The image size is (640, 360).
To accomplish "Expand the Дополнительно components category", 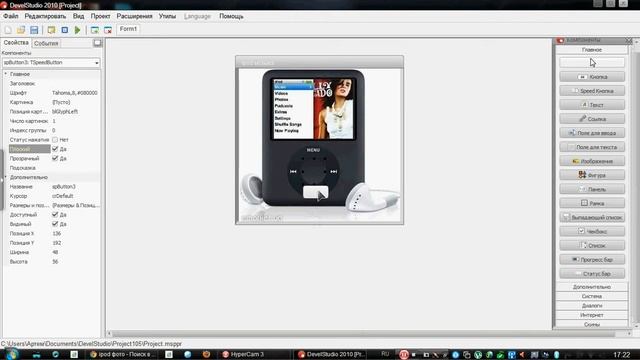I will [x=591, y=287].
